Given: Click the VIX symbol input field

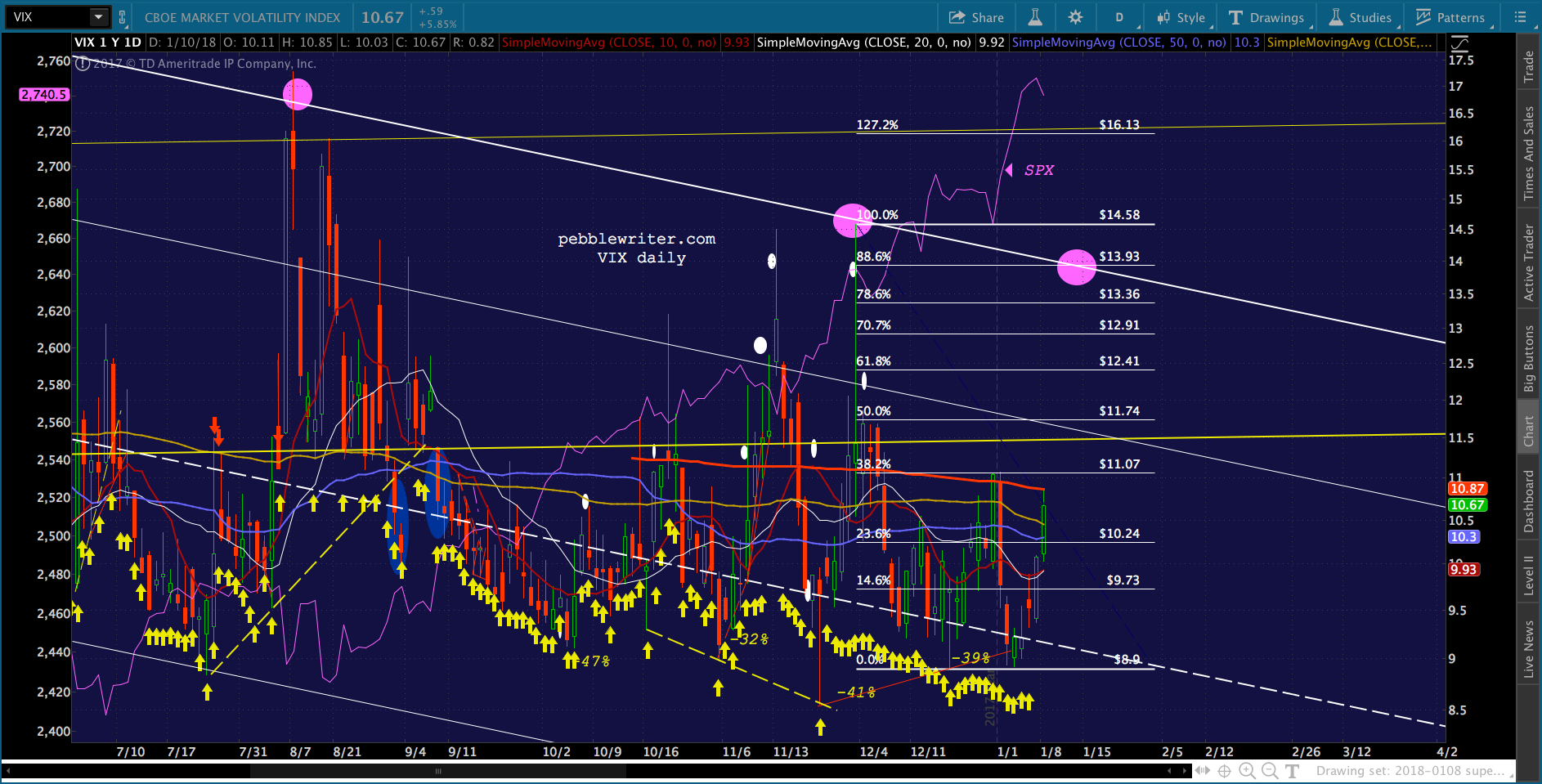Looking at the screenshot, I should [47, 17].
